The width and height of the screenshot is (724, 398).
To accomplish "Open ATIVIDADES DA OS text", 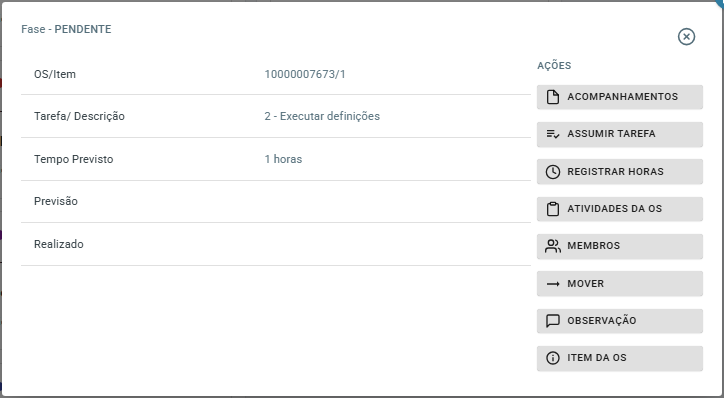I will coord(614,208).
